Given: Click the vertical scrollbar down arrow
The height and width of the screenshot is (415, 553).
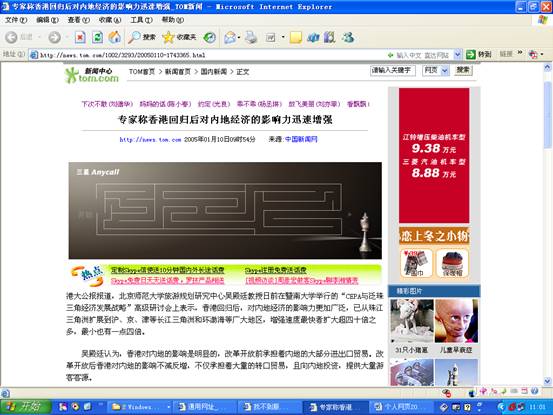Looking at the screenshot, I should click(x=547, y=381).
